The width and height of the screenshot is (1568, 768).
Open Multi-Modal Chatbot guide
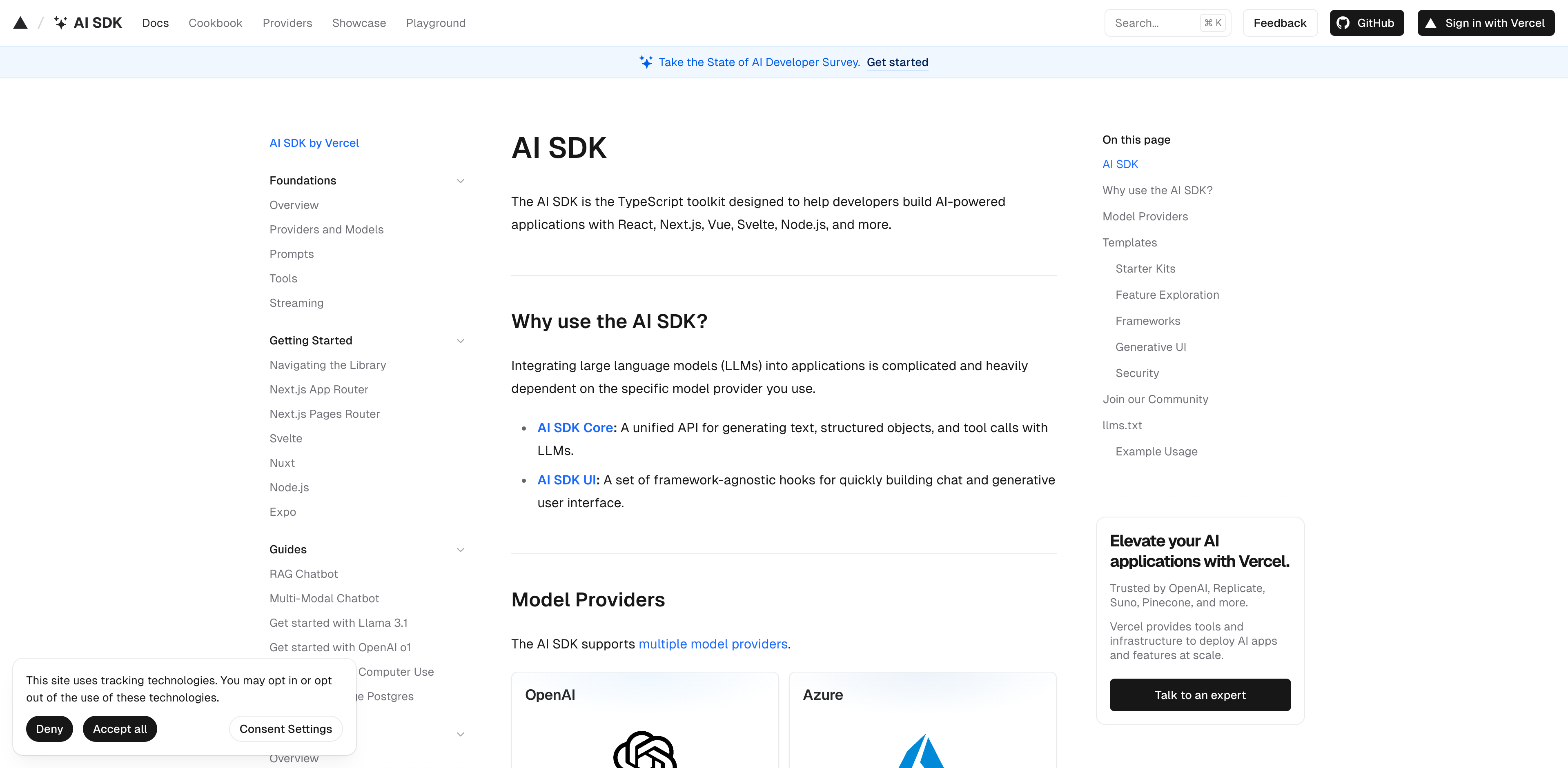click(x=324, y=598)
